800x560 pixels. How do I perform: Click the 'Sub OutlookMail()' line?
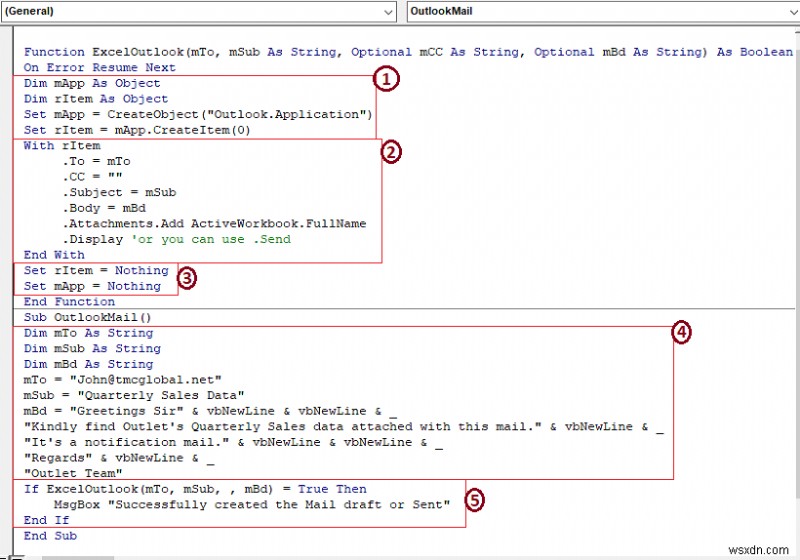88,317
